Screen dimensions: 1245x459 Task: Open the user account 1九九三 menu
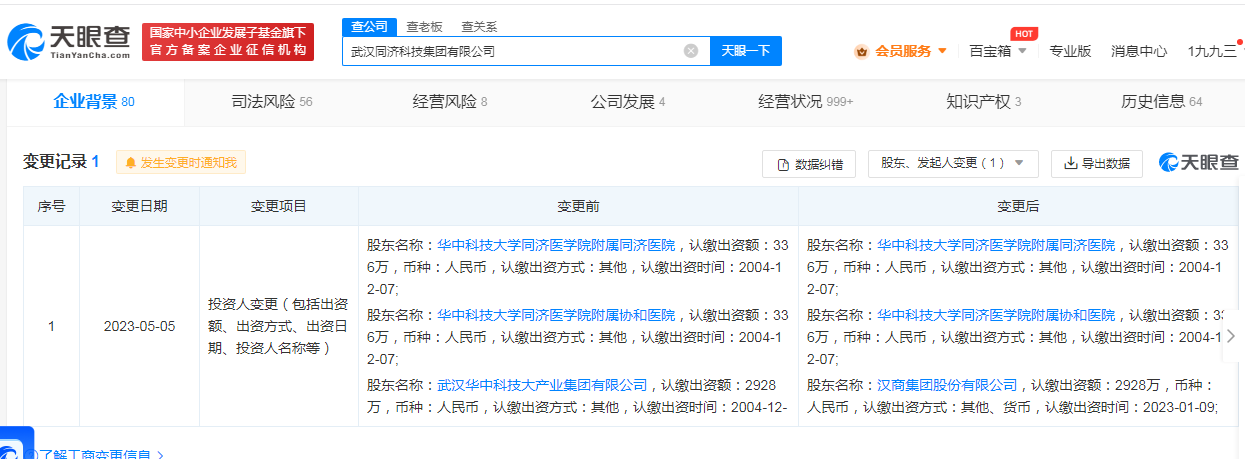pyautogui.click(x=1212, y=51)
